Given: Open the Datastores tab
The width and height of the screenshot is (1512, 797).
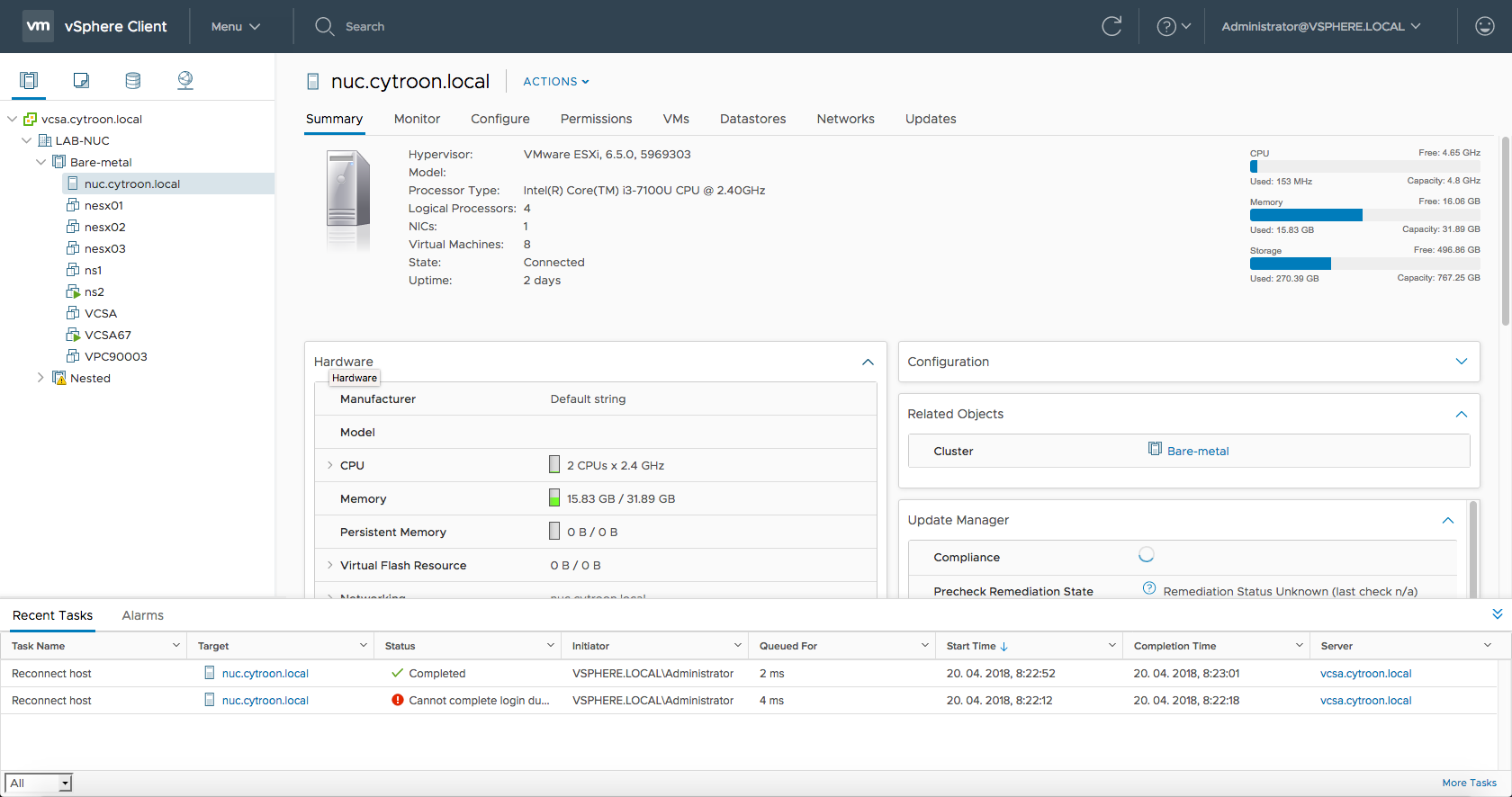Looking at the screenshot, I should pyautogui.click(x=752, y=119).
